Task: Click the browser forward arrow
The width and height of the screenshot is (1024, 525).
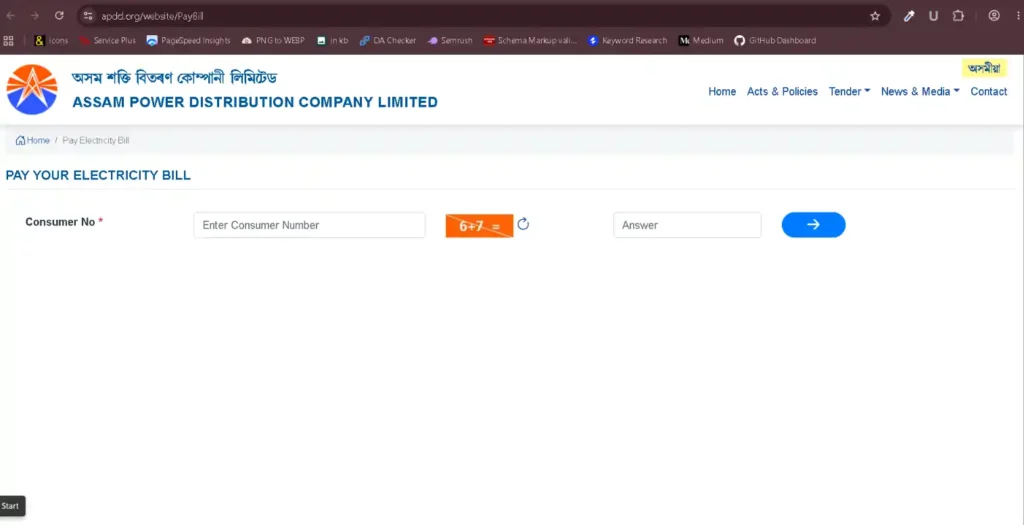Action: tap(35, 16)
